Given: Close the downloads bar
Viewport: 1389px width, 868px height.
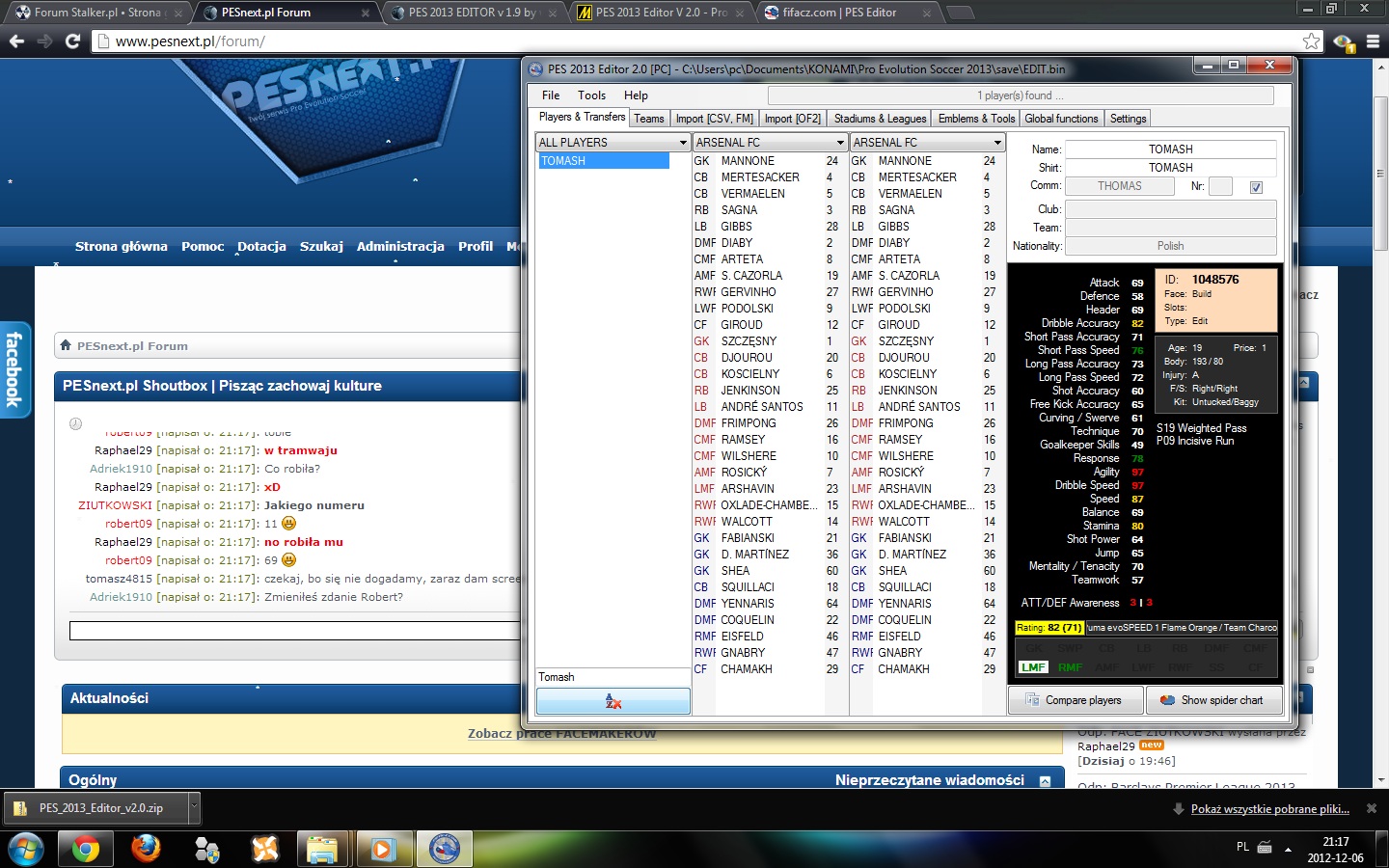Looking at the screenshot, I should [1372, 808].
